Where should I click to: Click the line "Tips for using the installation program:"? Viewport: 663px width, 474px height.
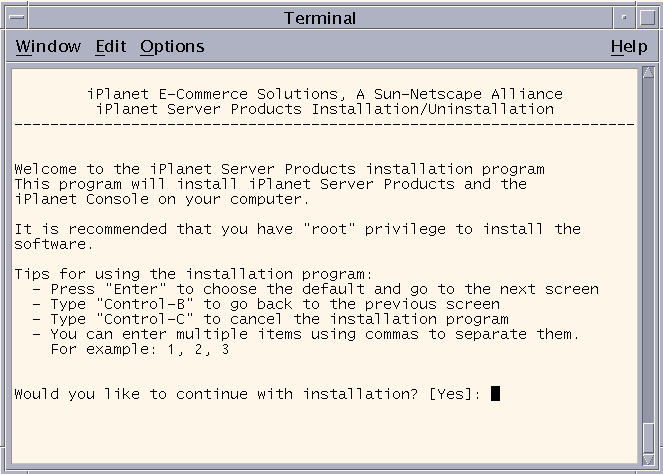[x=193, y=274]
